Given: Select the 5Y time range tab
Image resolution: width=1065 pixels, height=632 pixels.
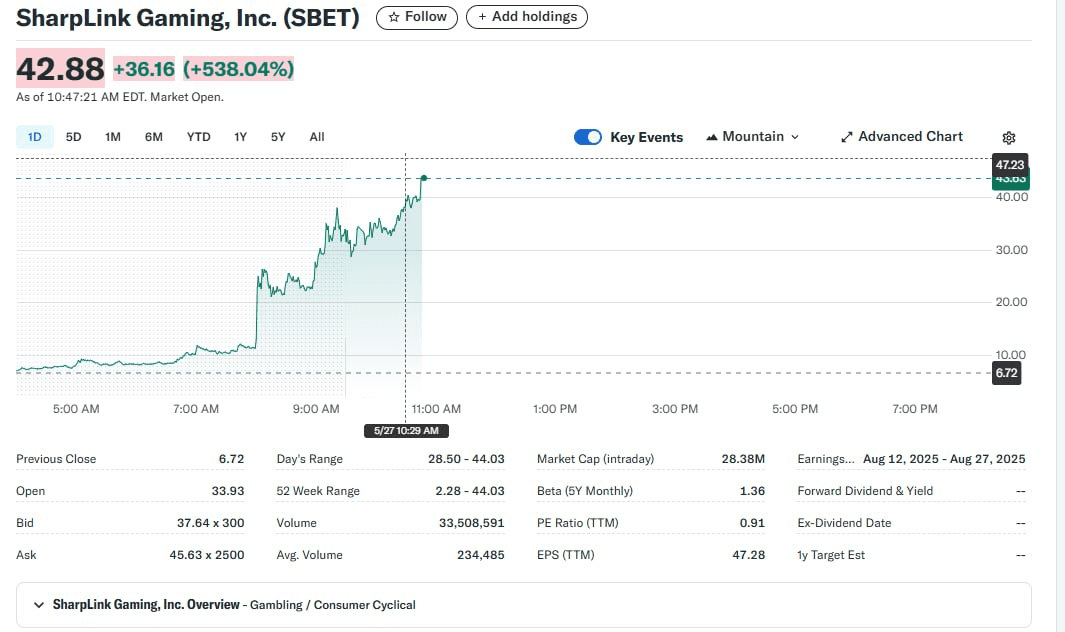Looking at the screenshot, I should click(x=278, y=137).
